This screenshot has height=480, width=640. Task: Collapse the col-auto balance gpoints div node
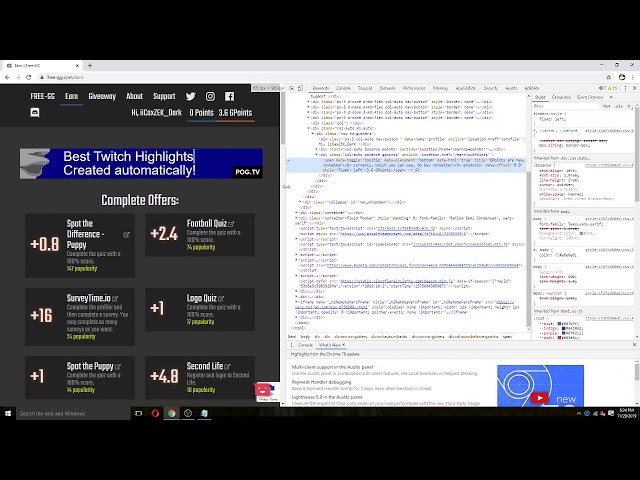[x=317, y=155]
